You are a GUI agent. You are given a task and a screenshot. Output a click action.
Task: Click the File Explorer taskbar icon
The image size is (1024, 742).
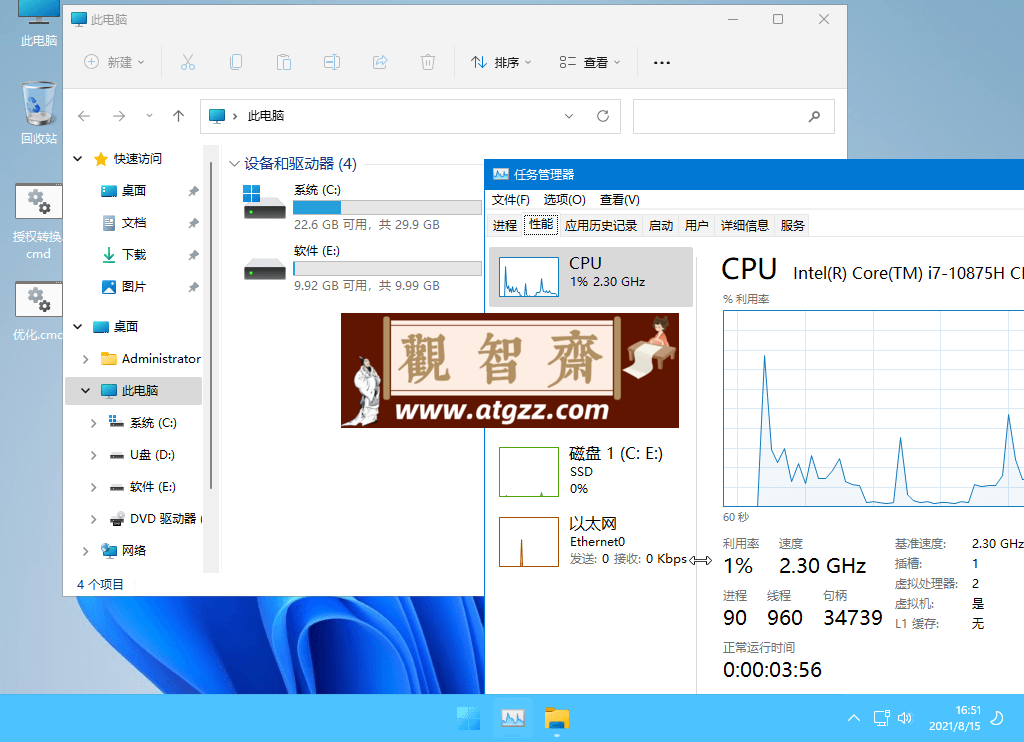pos(557,718)
